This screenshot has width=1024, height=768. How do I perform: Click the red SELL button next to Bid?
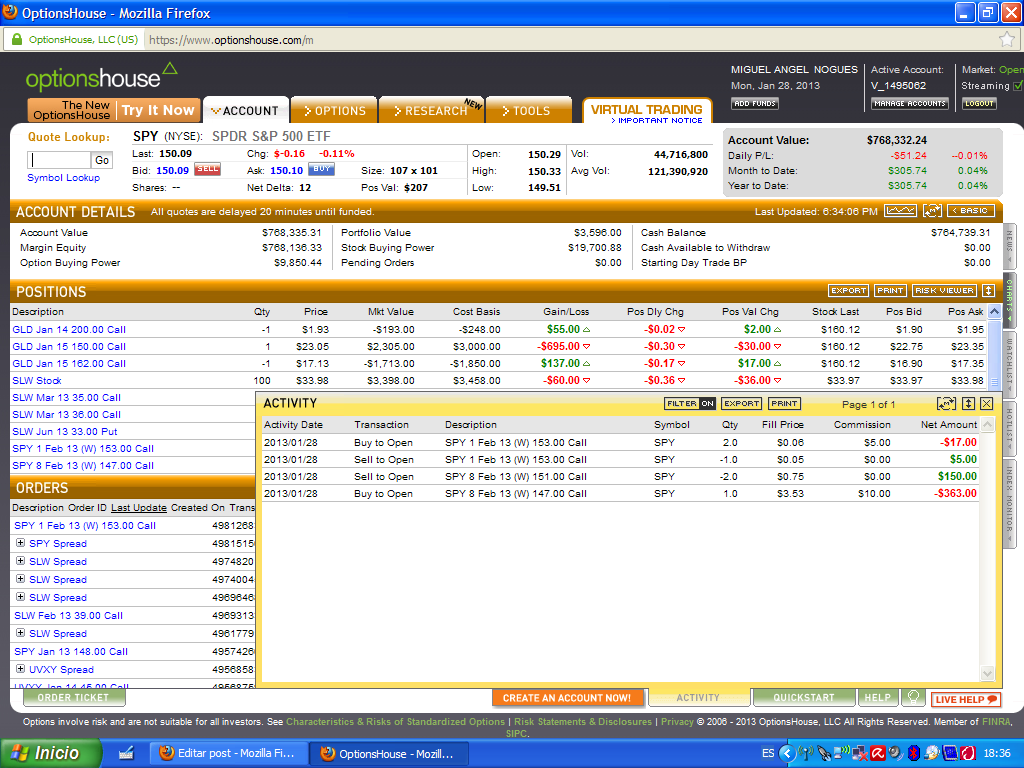click(208, 169)
